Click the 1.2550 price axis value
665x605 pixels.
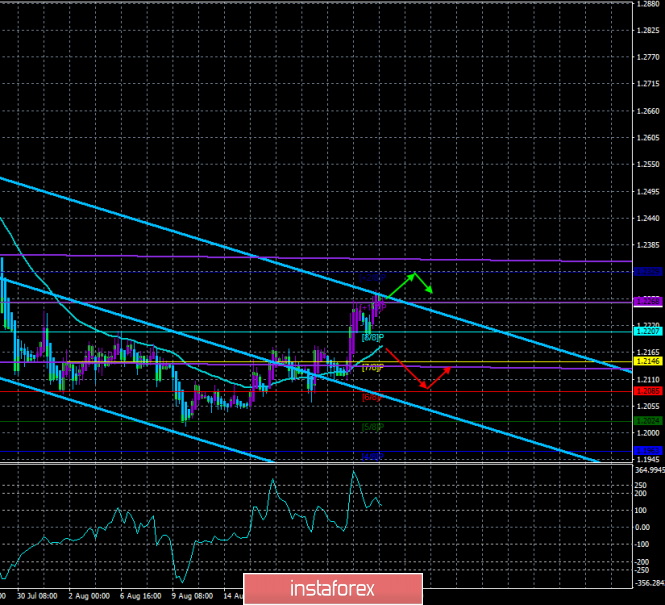pyautogui.click(x=648, y=164)
